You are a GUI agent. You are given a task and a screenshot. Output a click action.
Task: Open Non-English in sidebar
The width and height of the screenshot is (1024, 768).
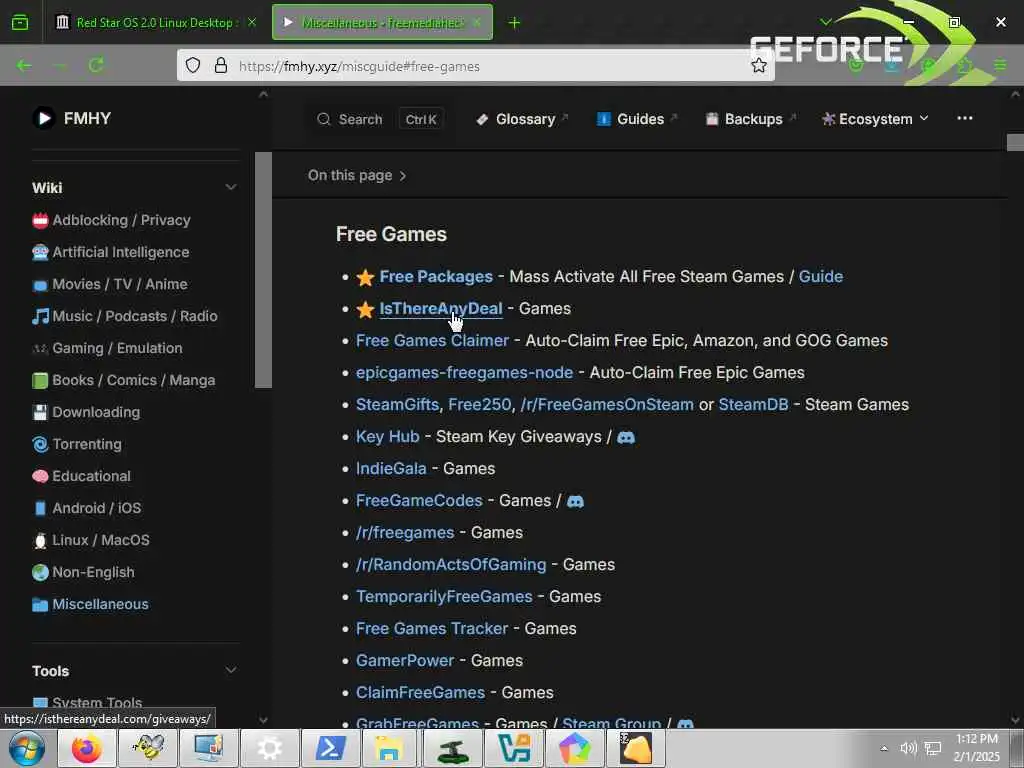pyautogui.click(x=84, y=572)
